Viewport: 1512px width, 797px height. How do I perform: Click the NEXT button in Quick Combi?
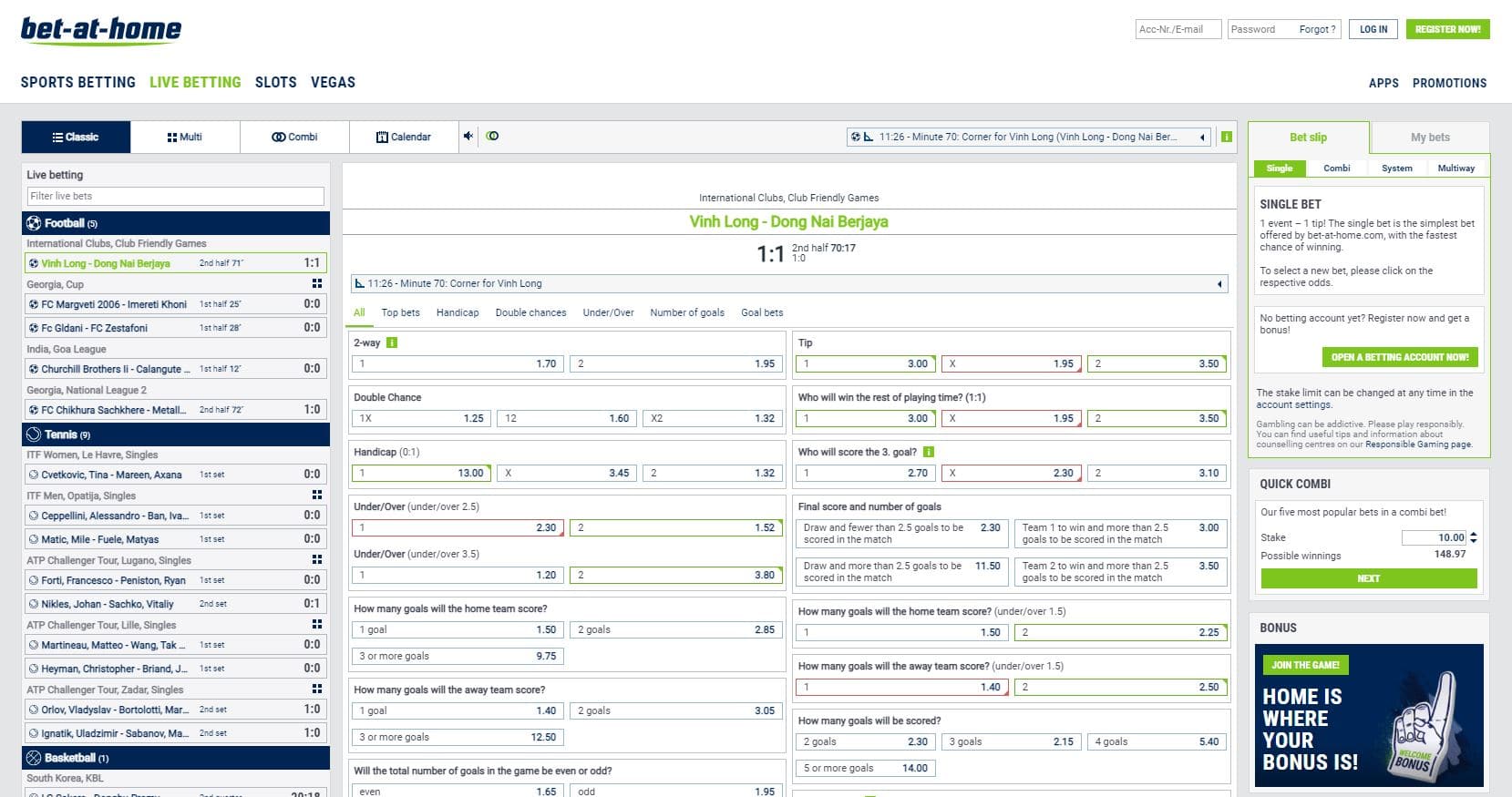[1368, 578]
